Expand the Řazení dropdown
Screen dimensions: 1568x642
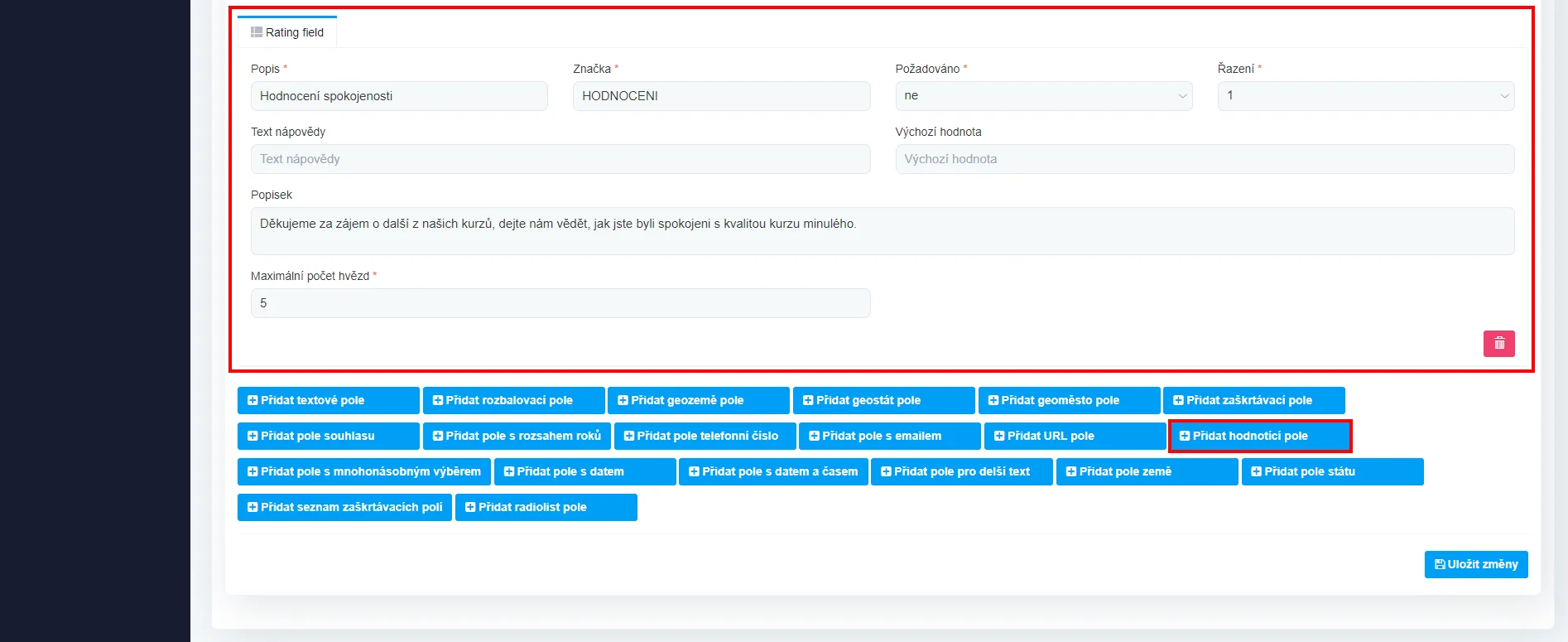pos(1365,96)
